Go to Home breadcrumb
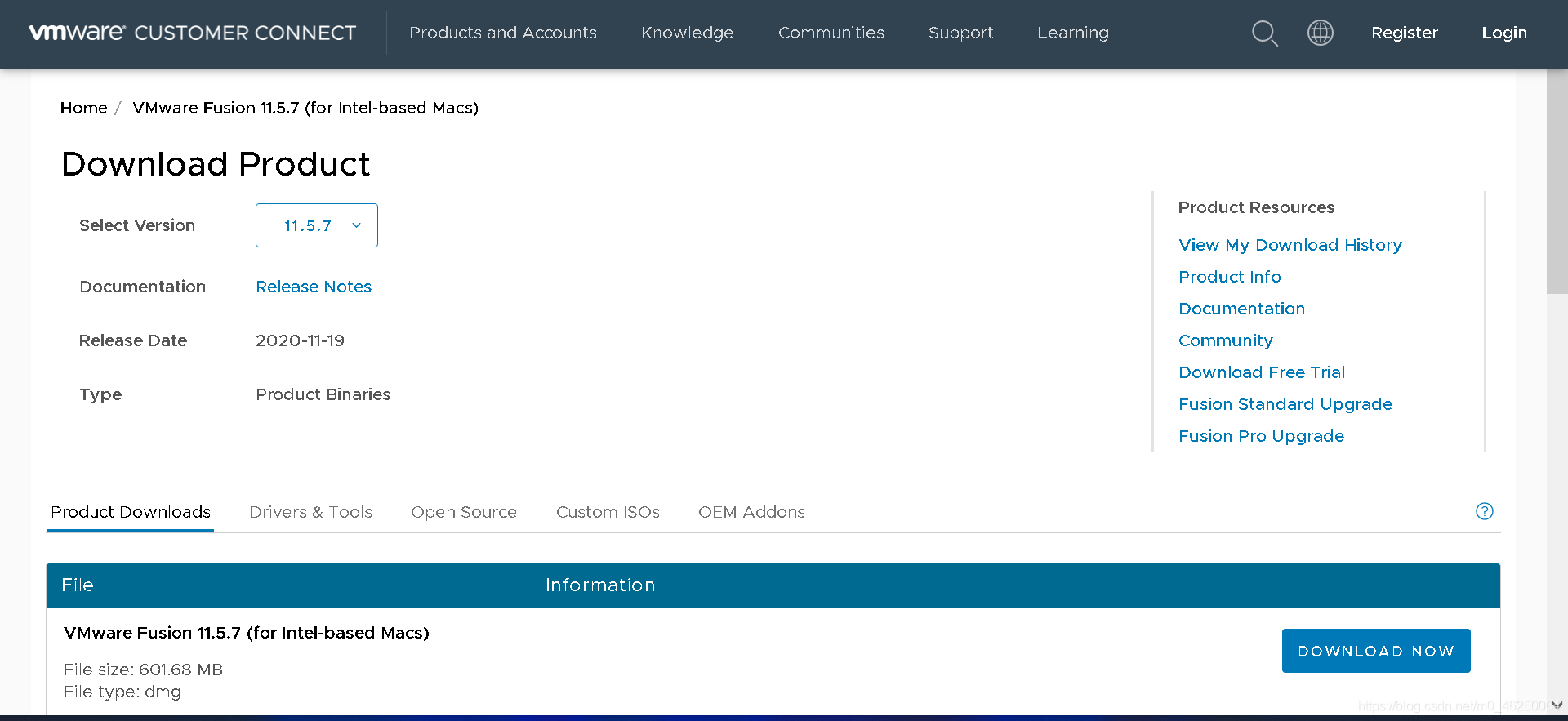This screenshot has width=1568, height=721. coord(83,108)
